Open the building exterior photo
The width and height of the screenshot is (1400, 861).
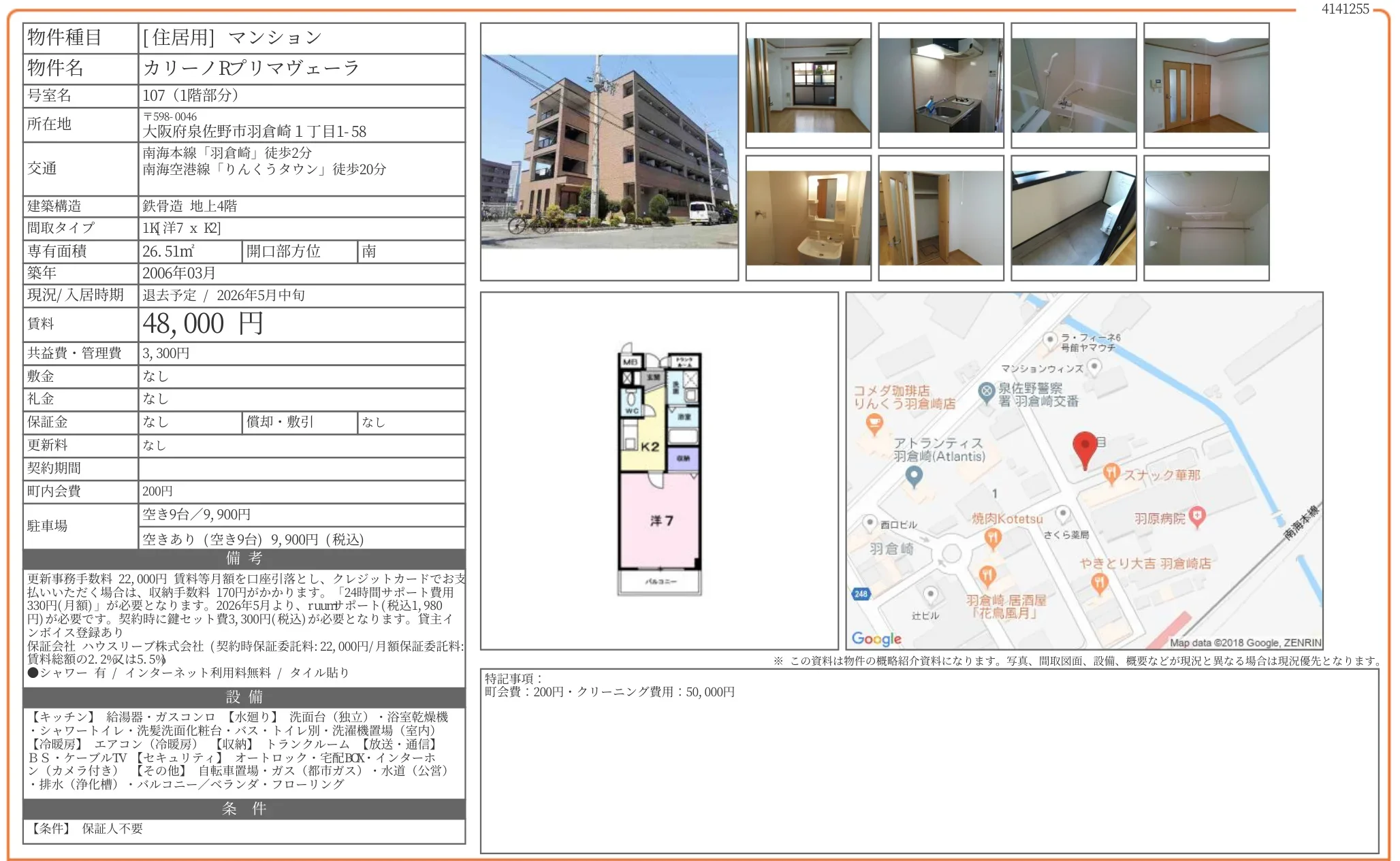609,151
